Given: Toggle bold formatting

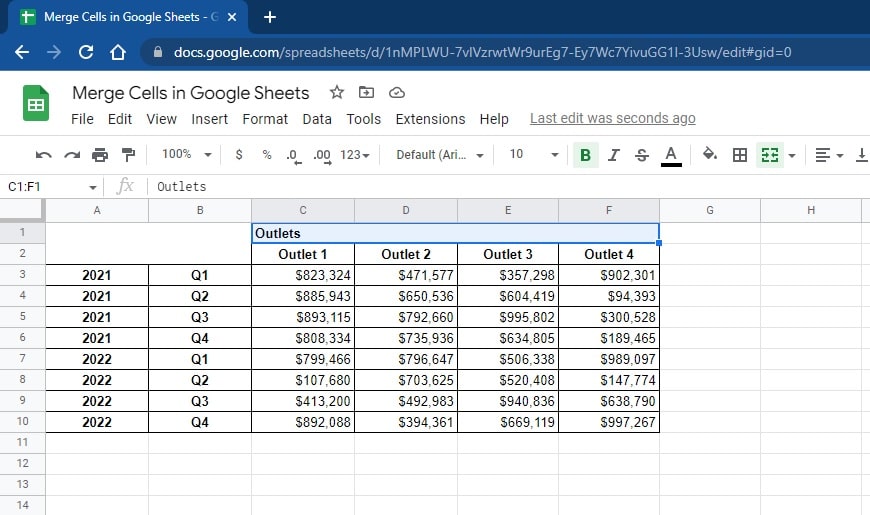Looking at the screenshot, I should click(585, 155).
